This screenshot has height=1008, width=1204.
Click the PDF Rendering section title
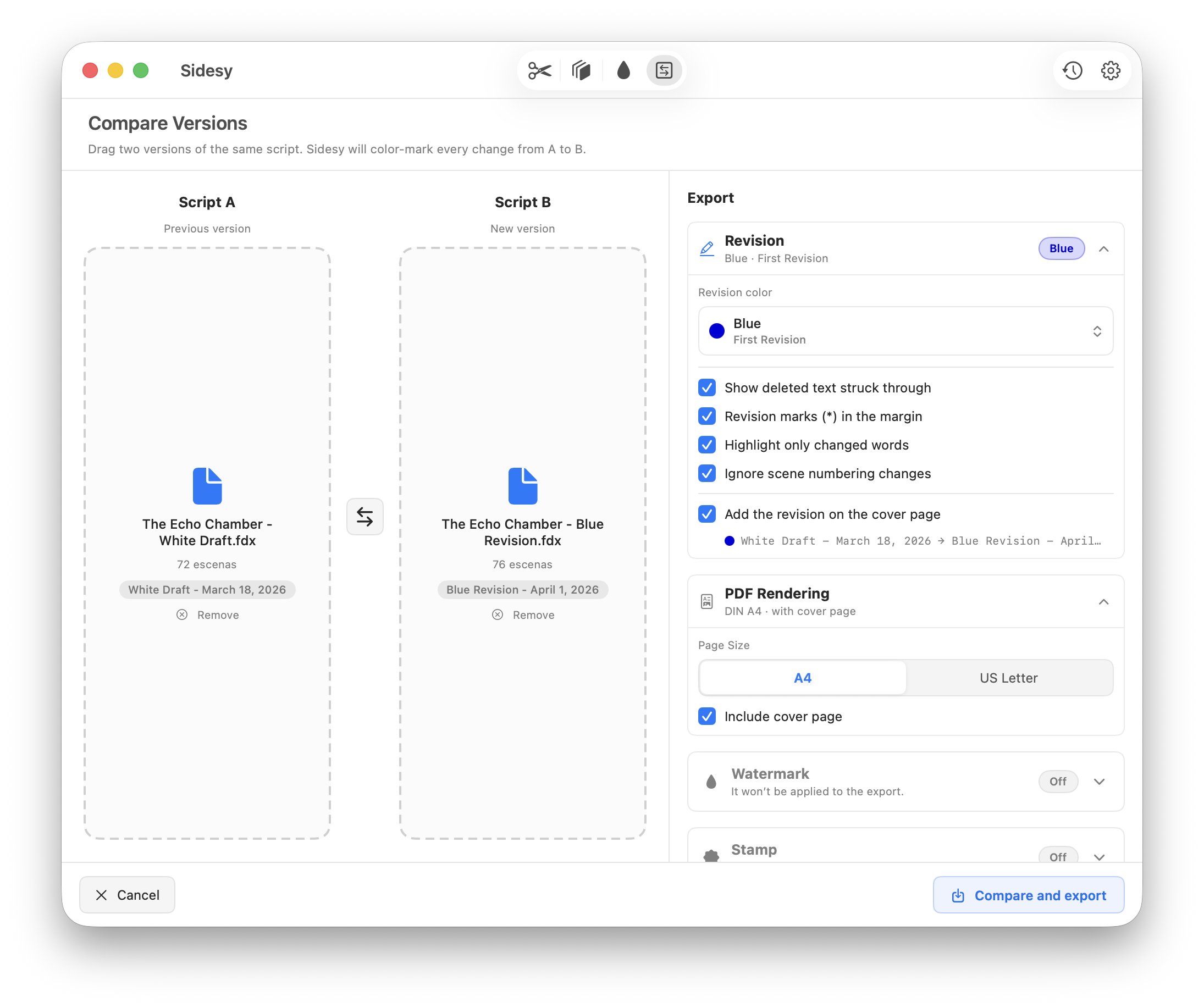[777, 594]
